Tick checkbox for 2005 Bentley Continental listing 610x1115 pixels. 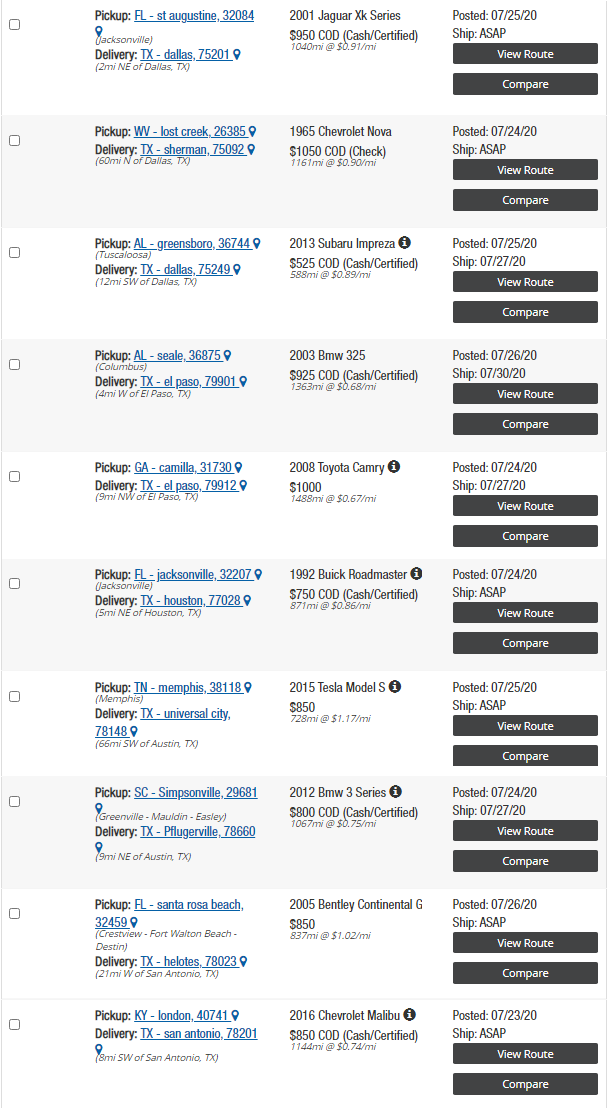14,914
